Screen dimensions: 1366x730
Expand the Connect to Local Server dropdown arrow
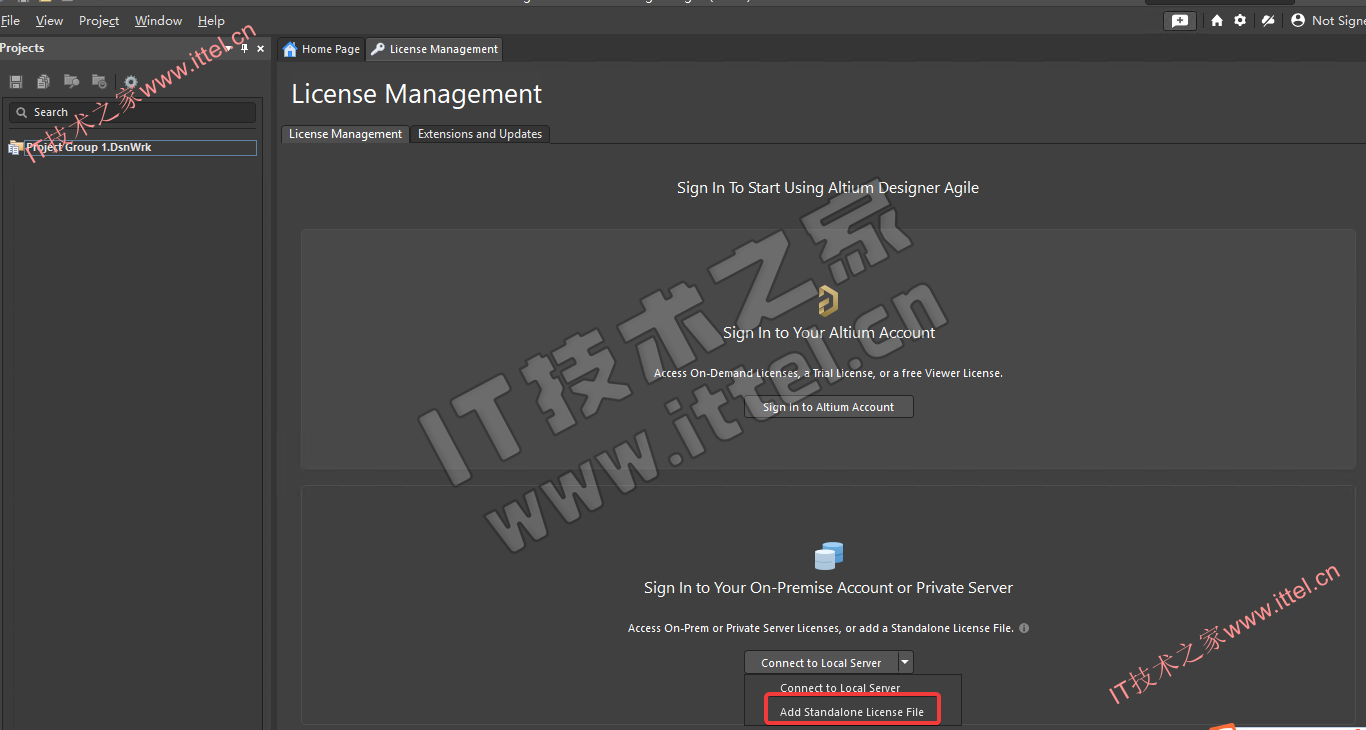905,662
